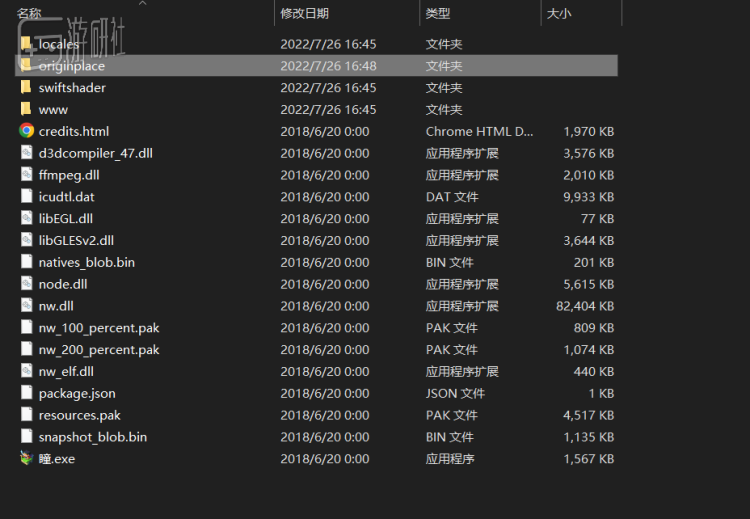
Task: Select the nw.dll file name
Action: [x=56, y=306]
